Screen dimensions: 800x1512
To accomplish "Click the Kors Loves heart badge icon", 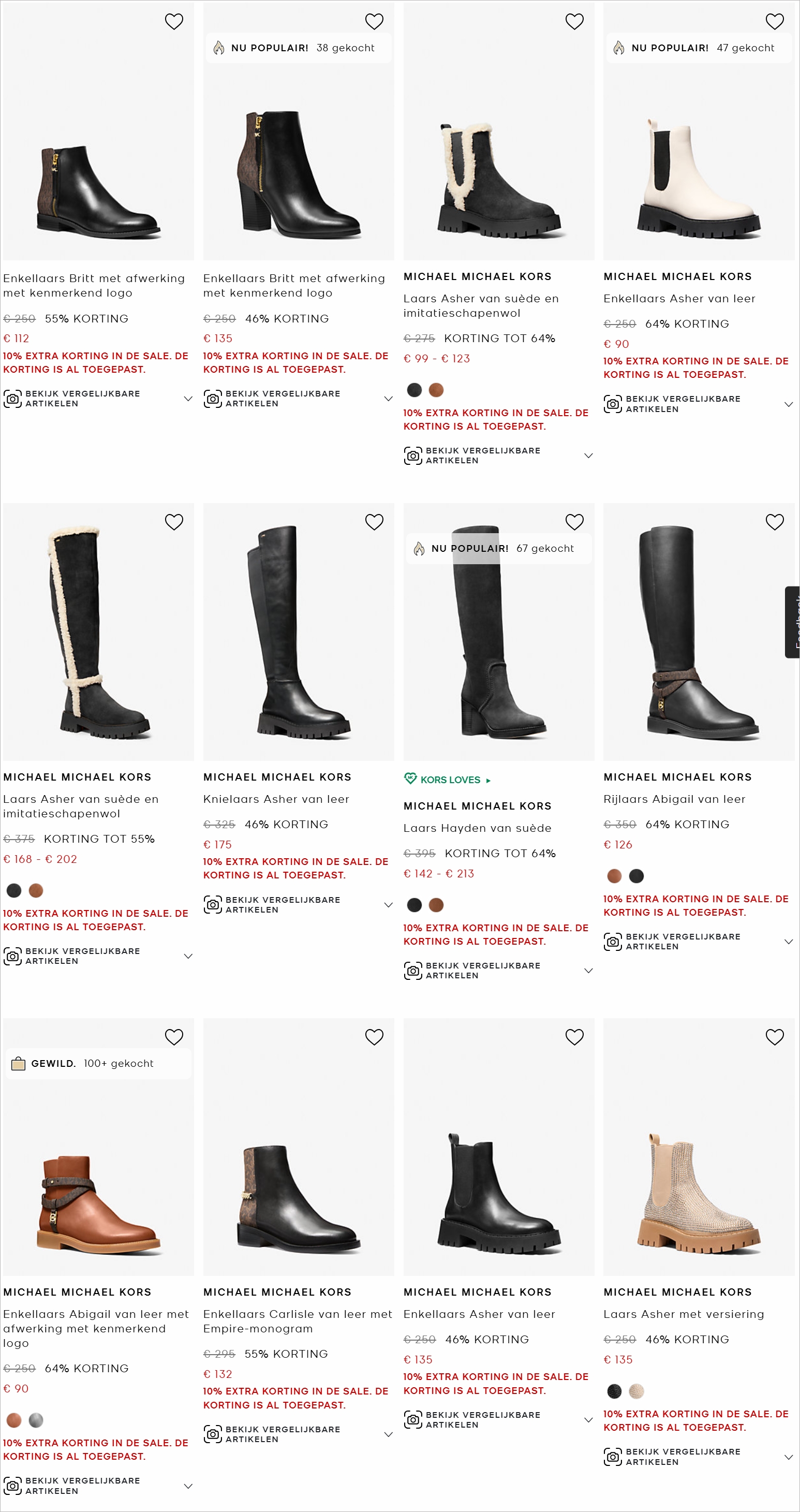I will click(x=410, y=779).
